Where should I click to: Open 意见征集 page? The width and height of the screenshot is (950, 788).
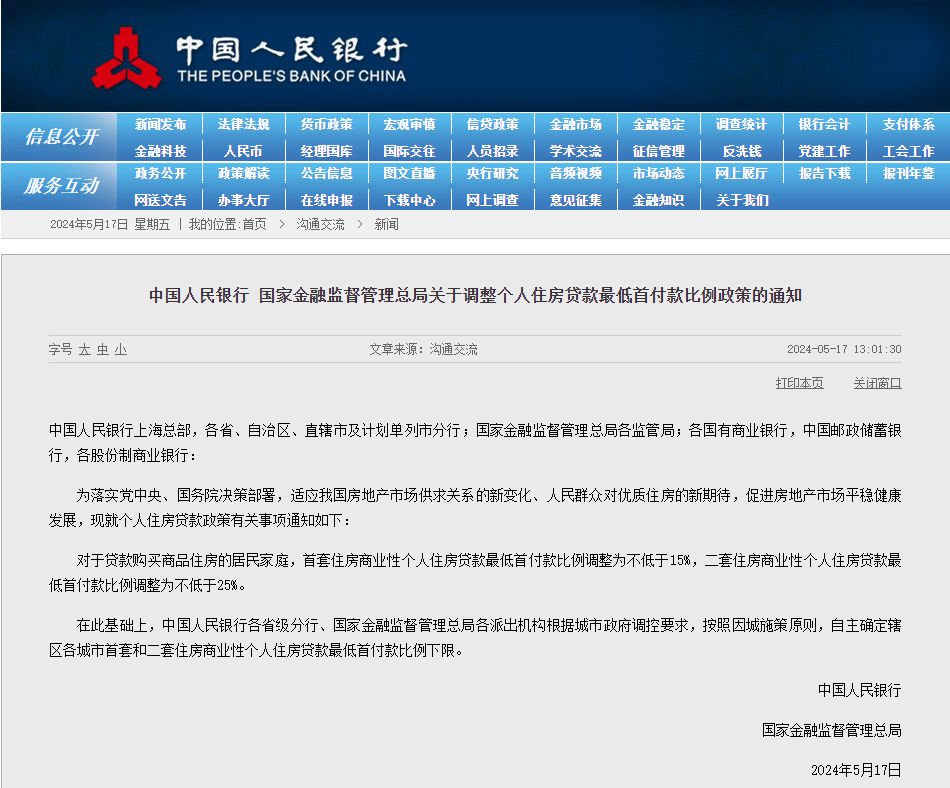(x=576, y=200)
